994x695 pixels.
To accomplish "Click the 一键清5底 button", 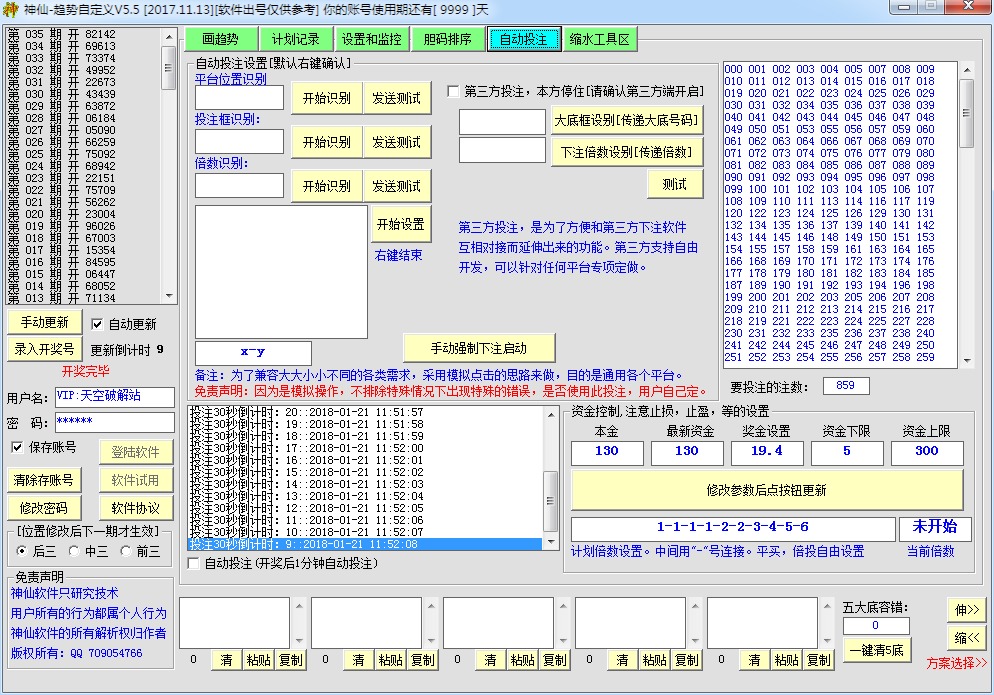I will tap(877, 650).
